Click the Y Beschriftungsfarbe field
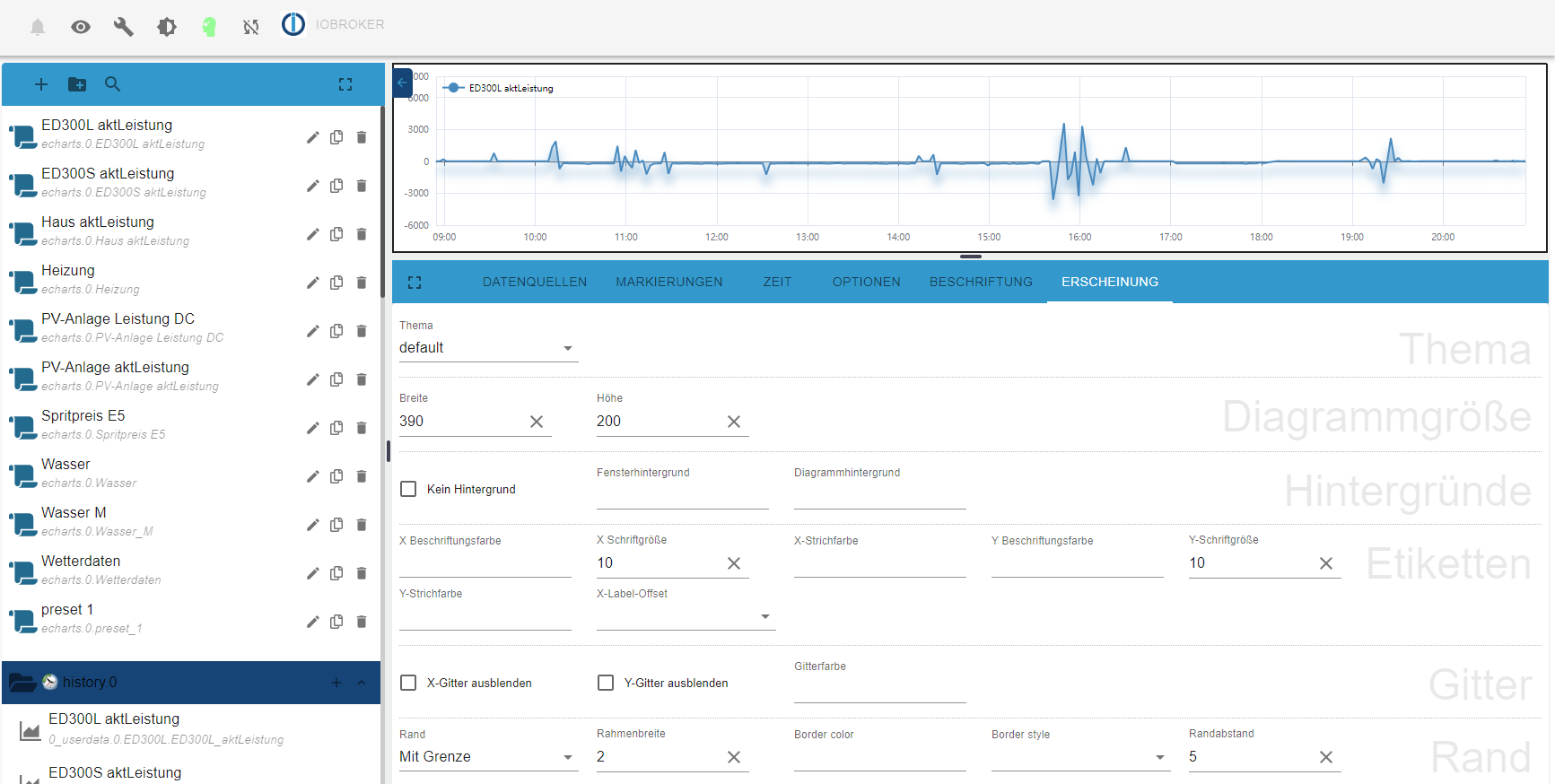 [x=1077, y=564]
